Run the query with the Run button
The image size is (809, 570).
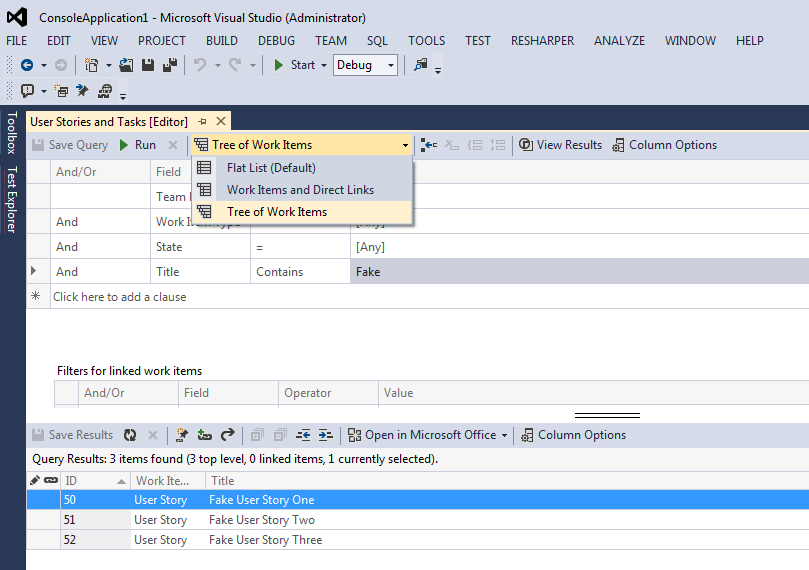pyautogui.click(x=138, y=145)
